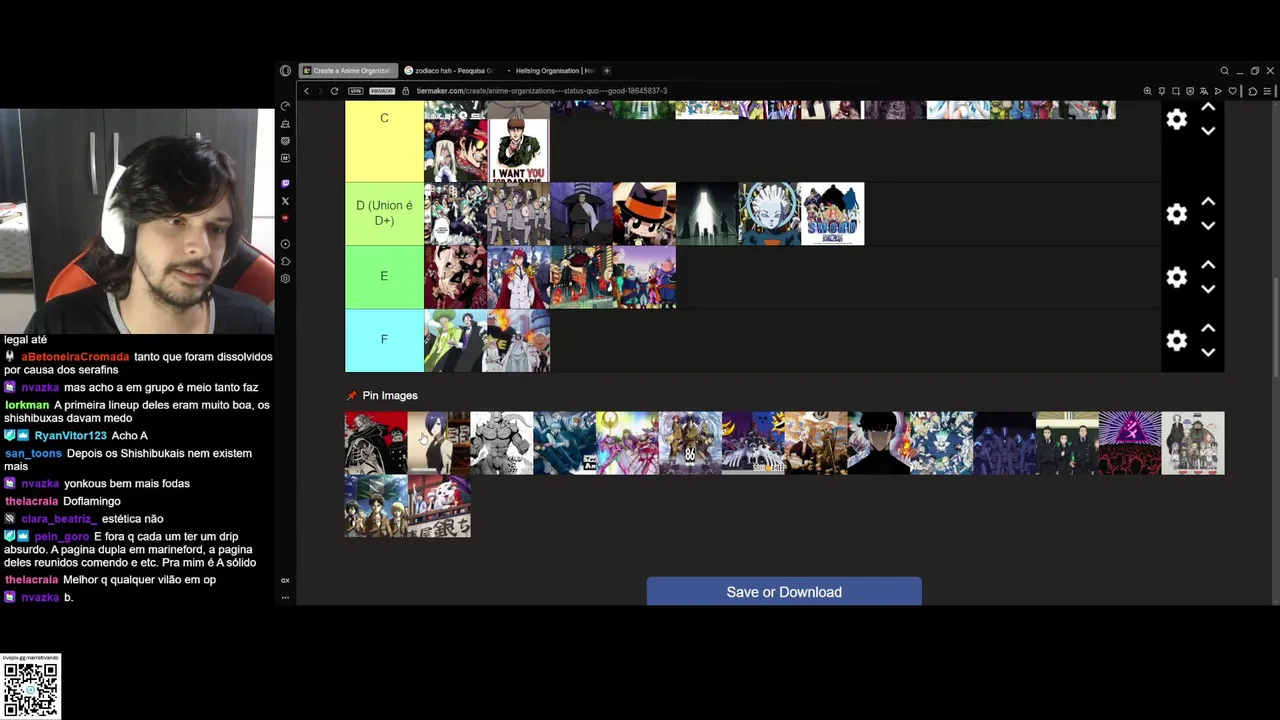Move row E up with arrow
The height and width of the screenshot is (720, 1280).
pos(1208,265)
